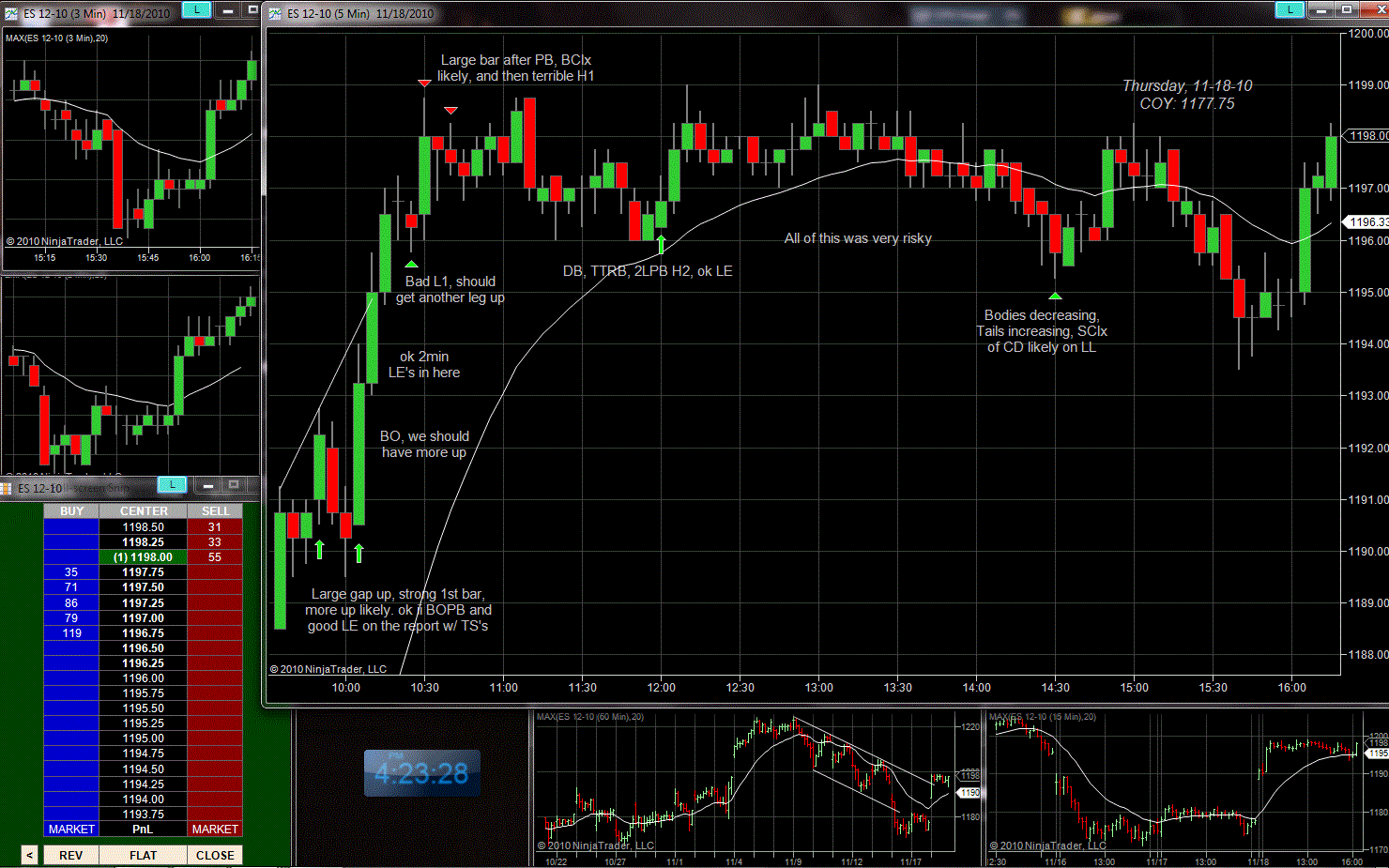The width and height of the screenshot is (1389, 868).
Task: Click the 4:23:28 clock widget
Action: point(421,773)
